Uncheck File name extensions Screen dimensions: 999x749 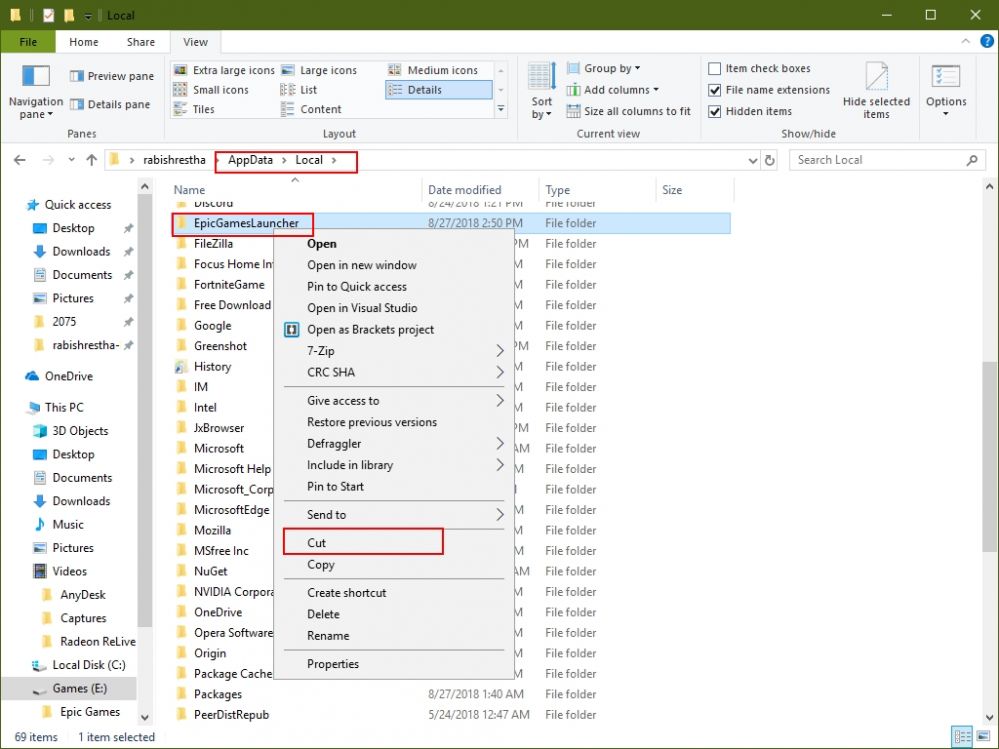point(715,89)
